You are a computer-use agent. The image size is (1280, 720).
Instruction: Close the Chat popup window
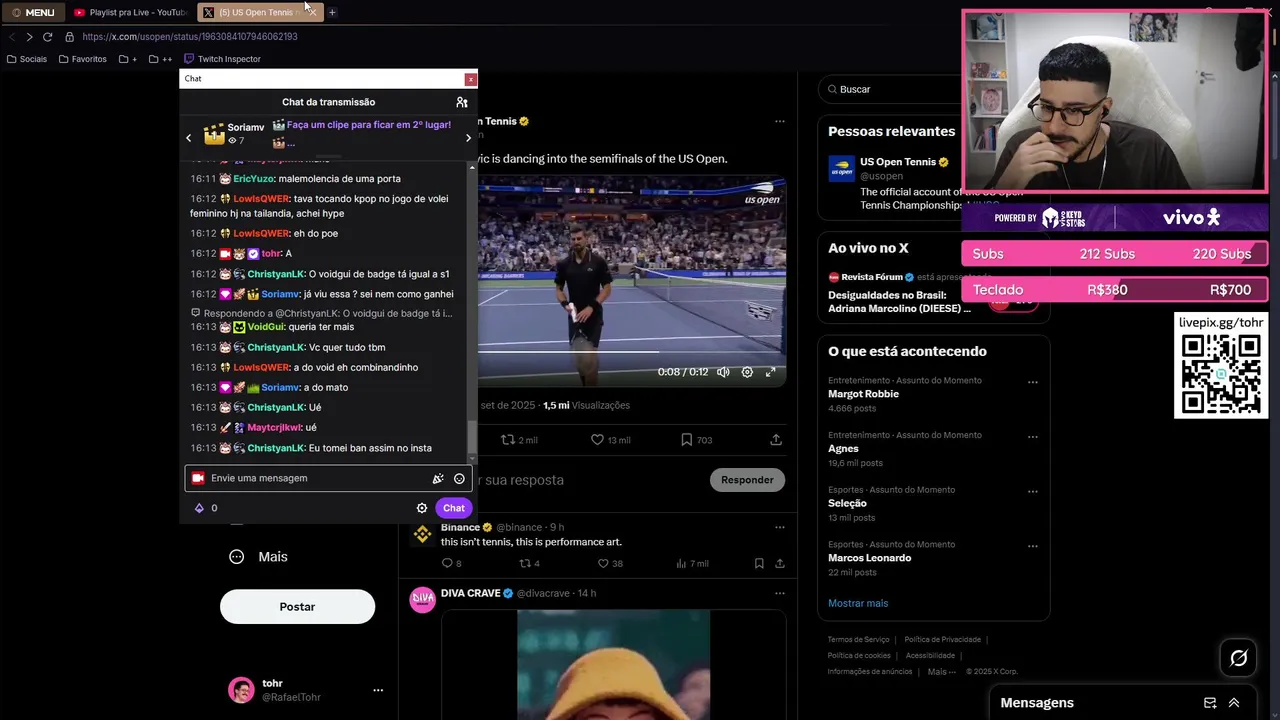pyautogui.click(x=470, y=79)
